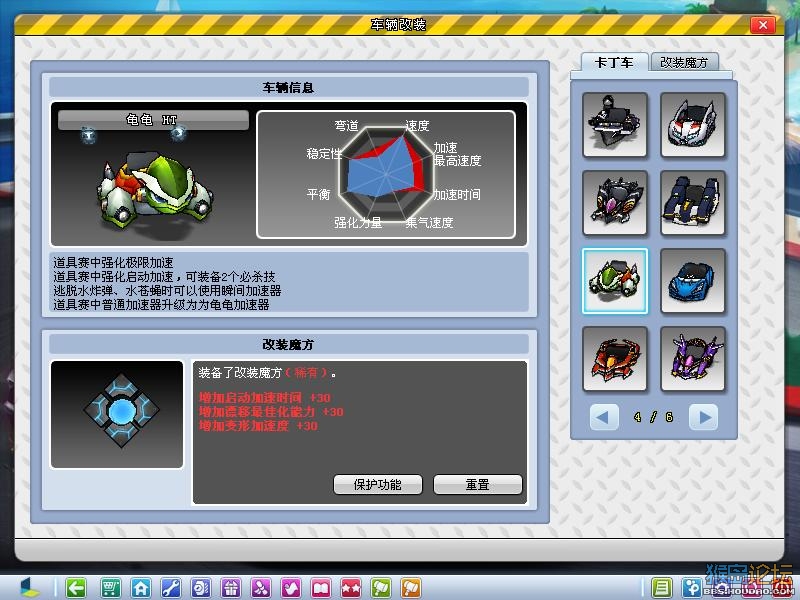The width and height of the screenshot is (800, 600).
Task: Close the 车辆改装 window
Action: coord(763,25)
